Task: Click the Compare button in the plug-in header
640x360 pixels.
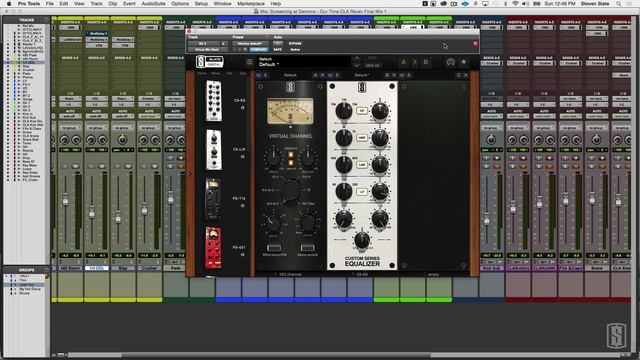Action: pos(259,49)
